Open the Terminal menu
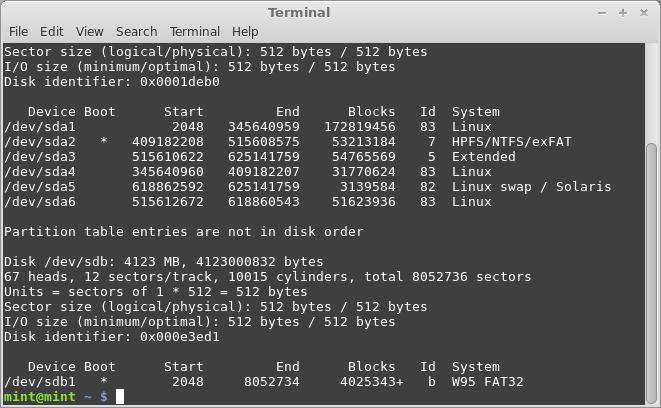661x408 pixels. tap(194, 32)
